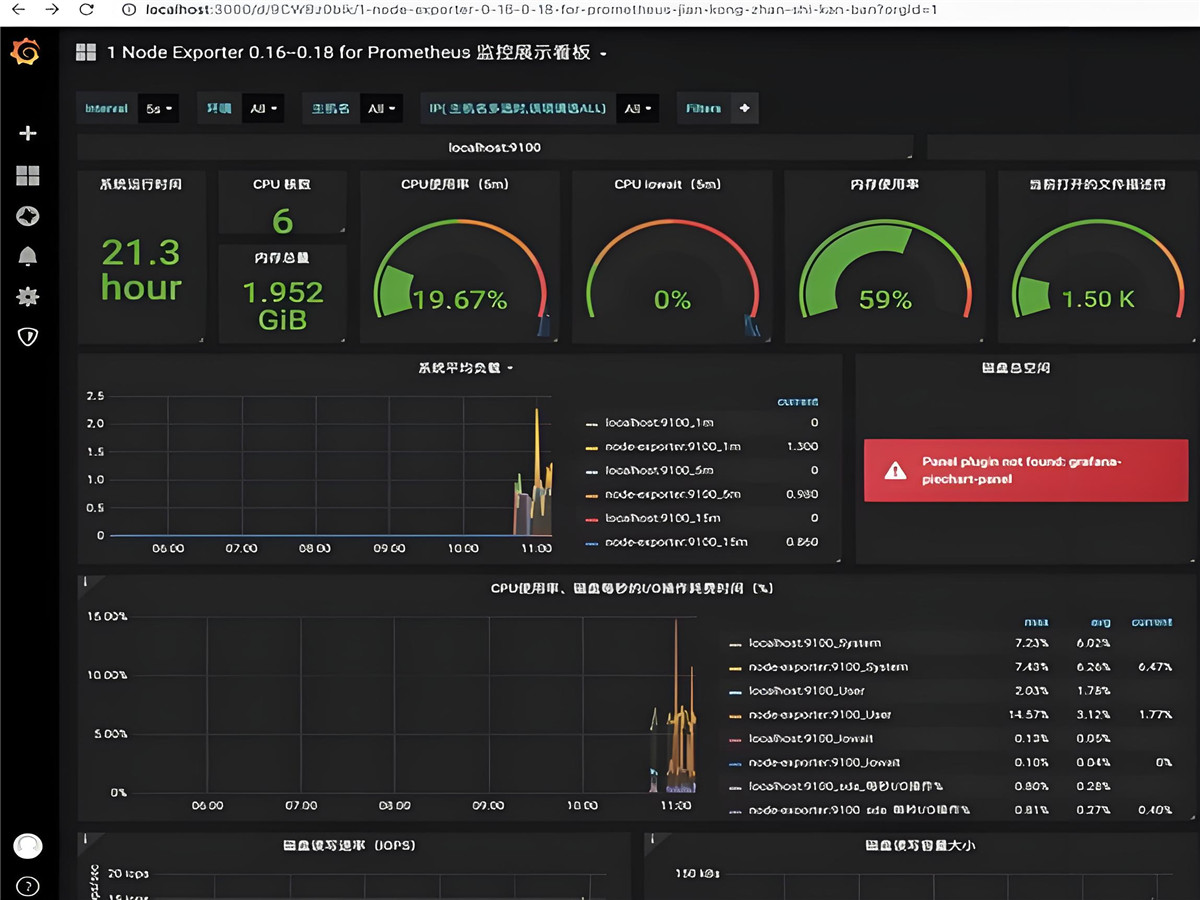Click the '19.67%' CPU usage gauge value
This screenshot has height=900, width=1200.
coord(460,300)
